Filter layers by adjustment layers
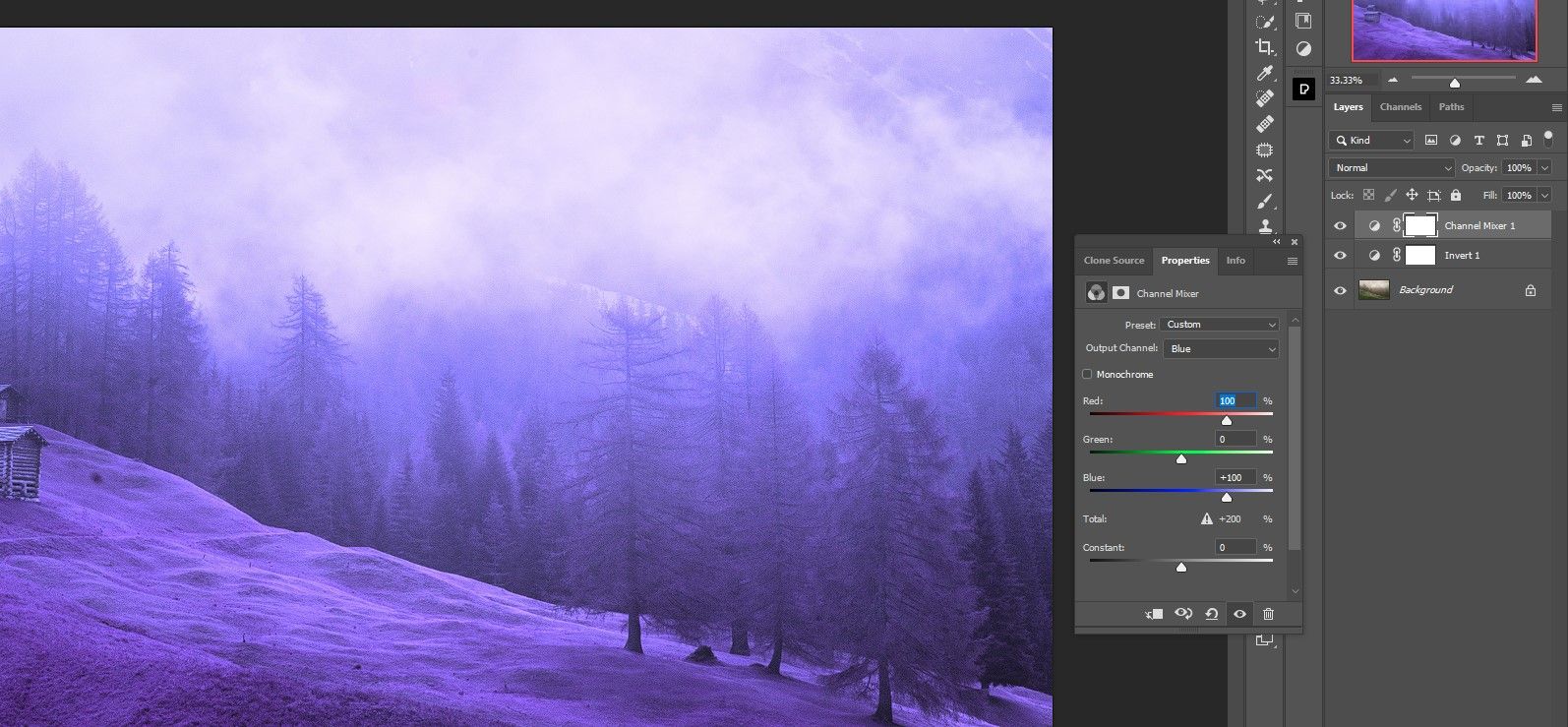This screenshot has height=727, width=1568. (x=1455, y=141)
